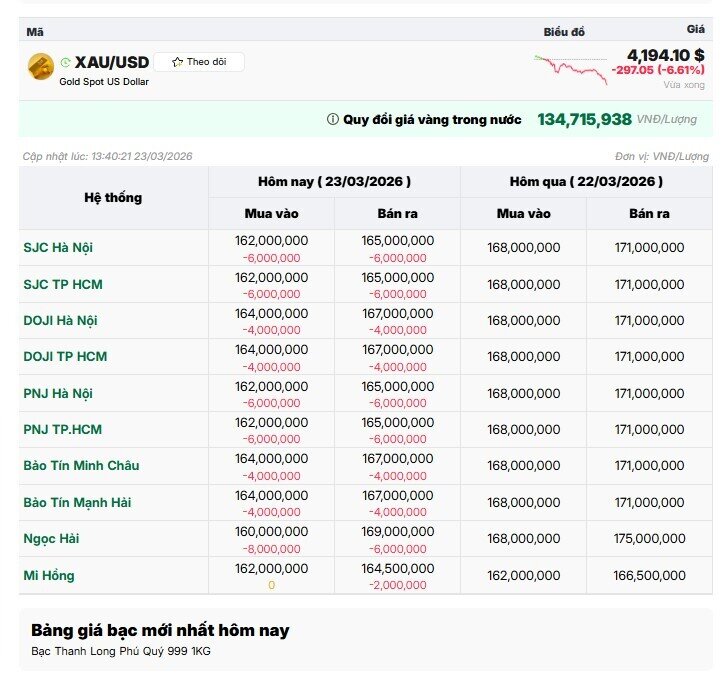Click Mi Hồng yesterday's sell price 166,500,000
This screenshot has height=680, width=722.
coord(649,575)
